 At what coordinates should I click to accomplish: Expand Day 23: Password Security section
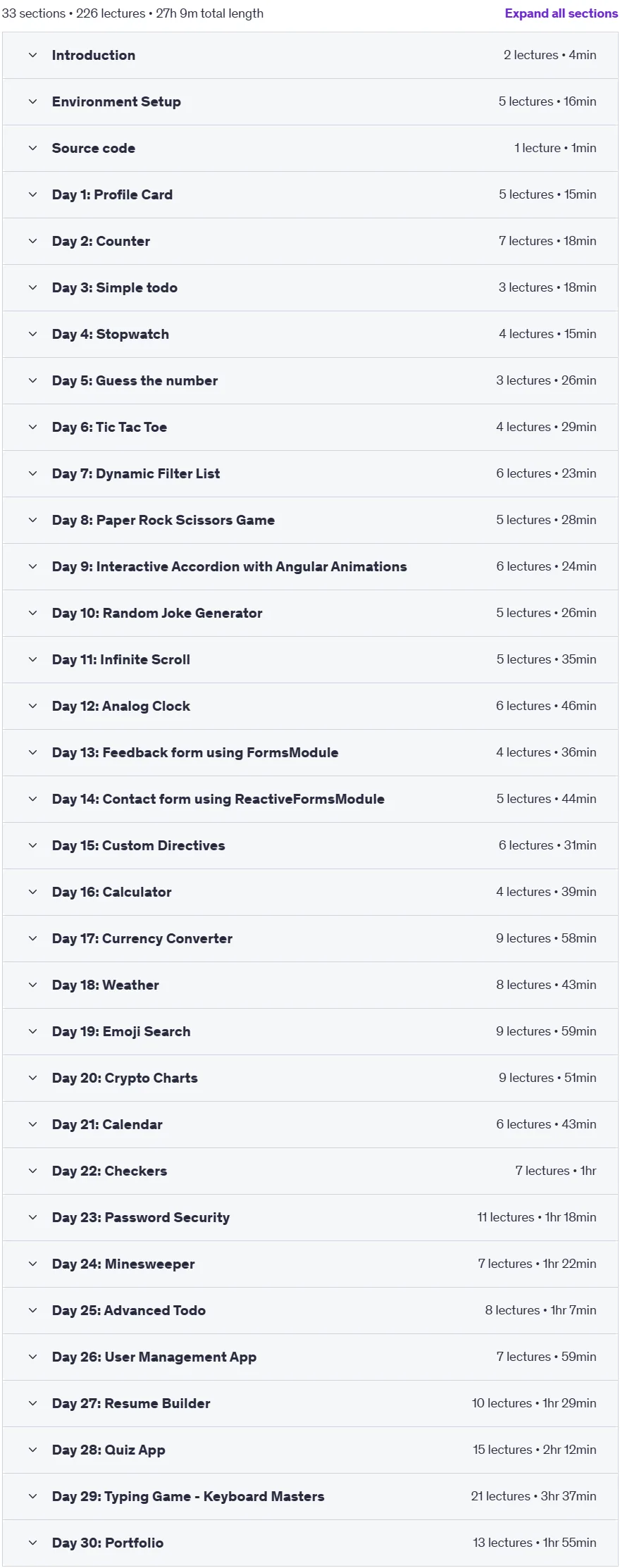pos(310,1217)
